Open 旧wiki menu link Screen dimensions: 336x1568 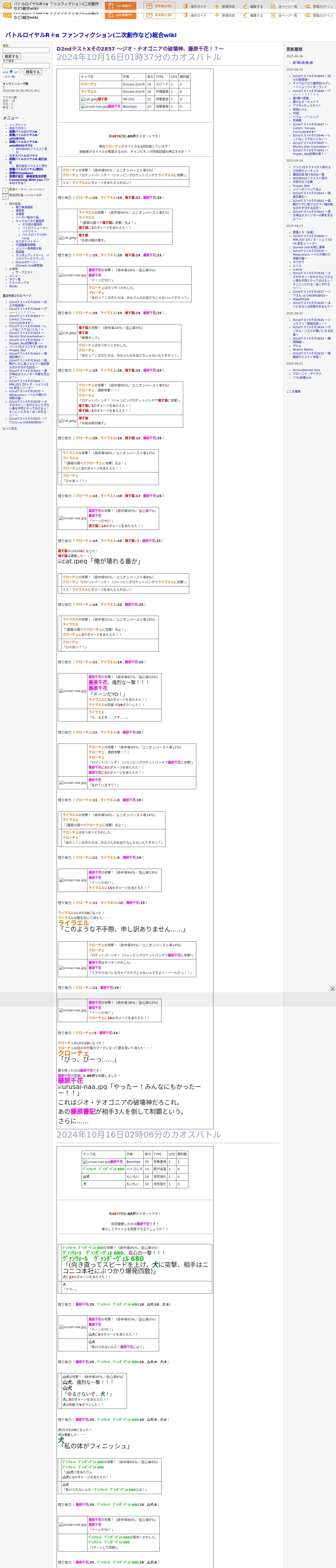tap(13, 286)
